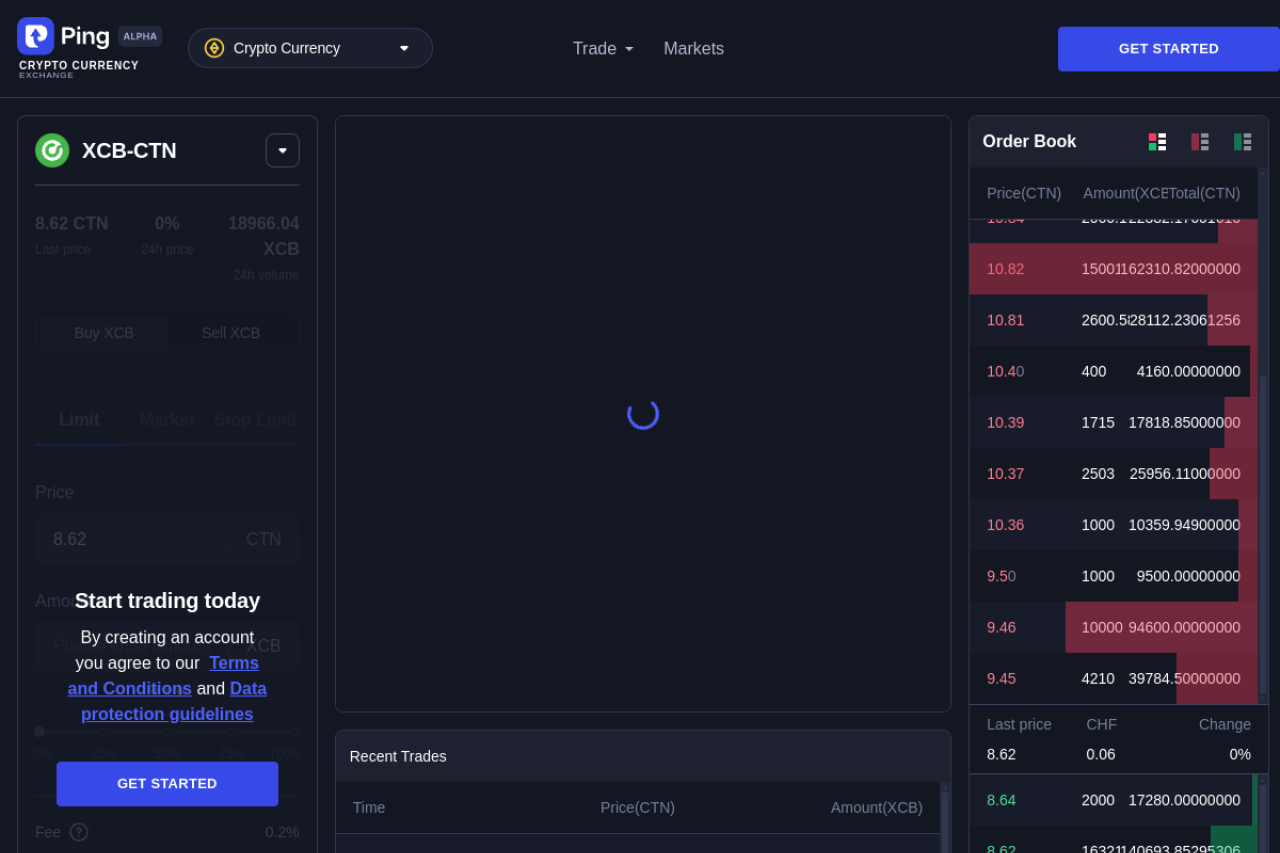Click the ALPHA badge next to Ping
Image resolution: width=1280 pixels, height=853 pixels.
[x=140, y=36]
